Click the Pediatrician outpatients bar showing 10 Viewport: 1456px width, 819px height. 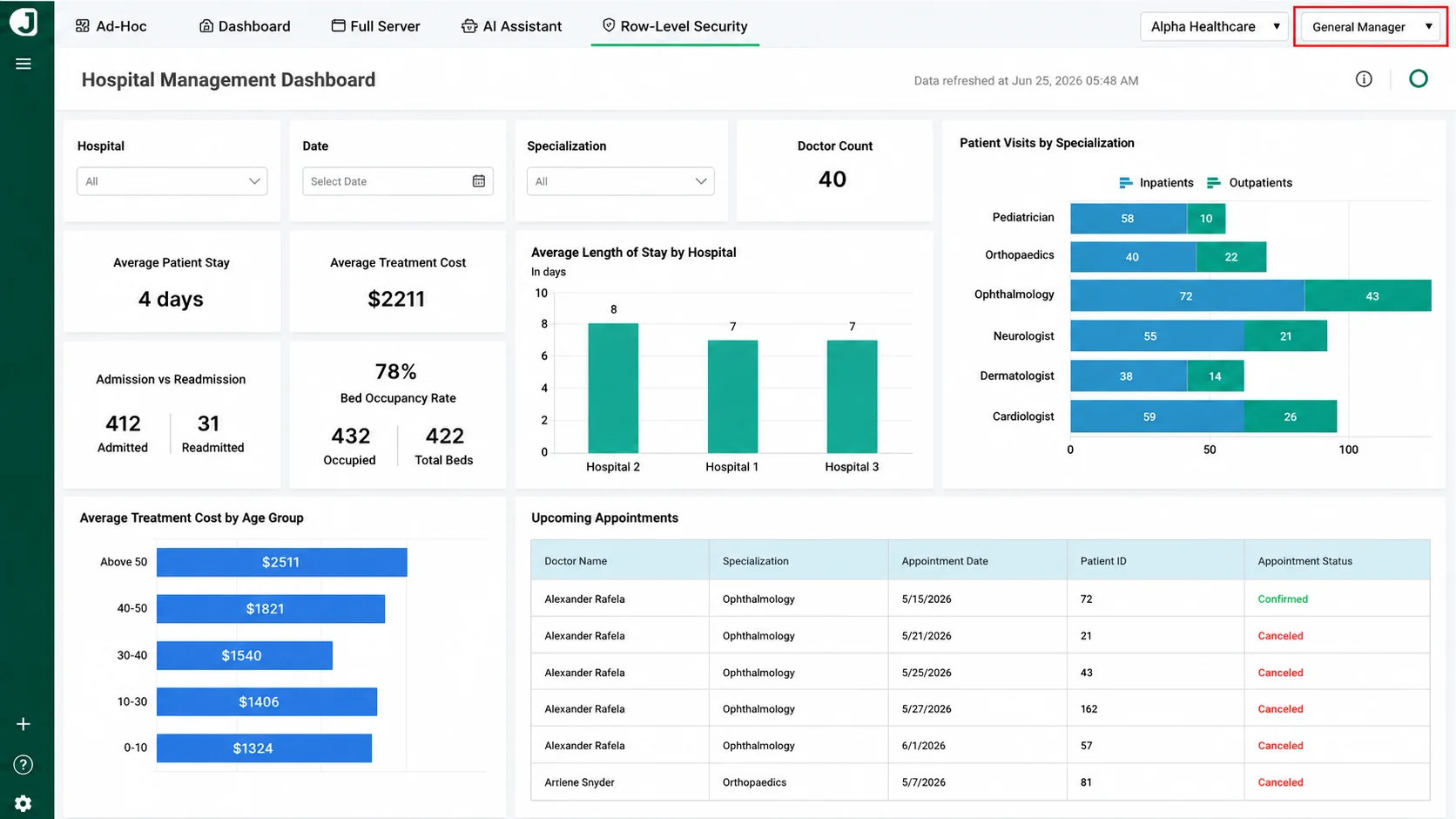pyautogui.click(x=1206, y=219)
